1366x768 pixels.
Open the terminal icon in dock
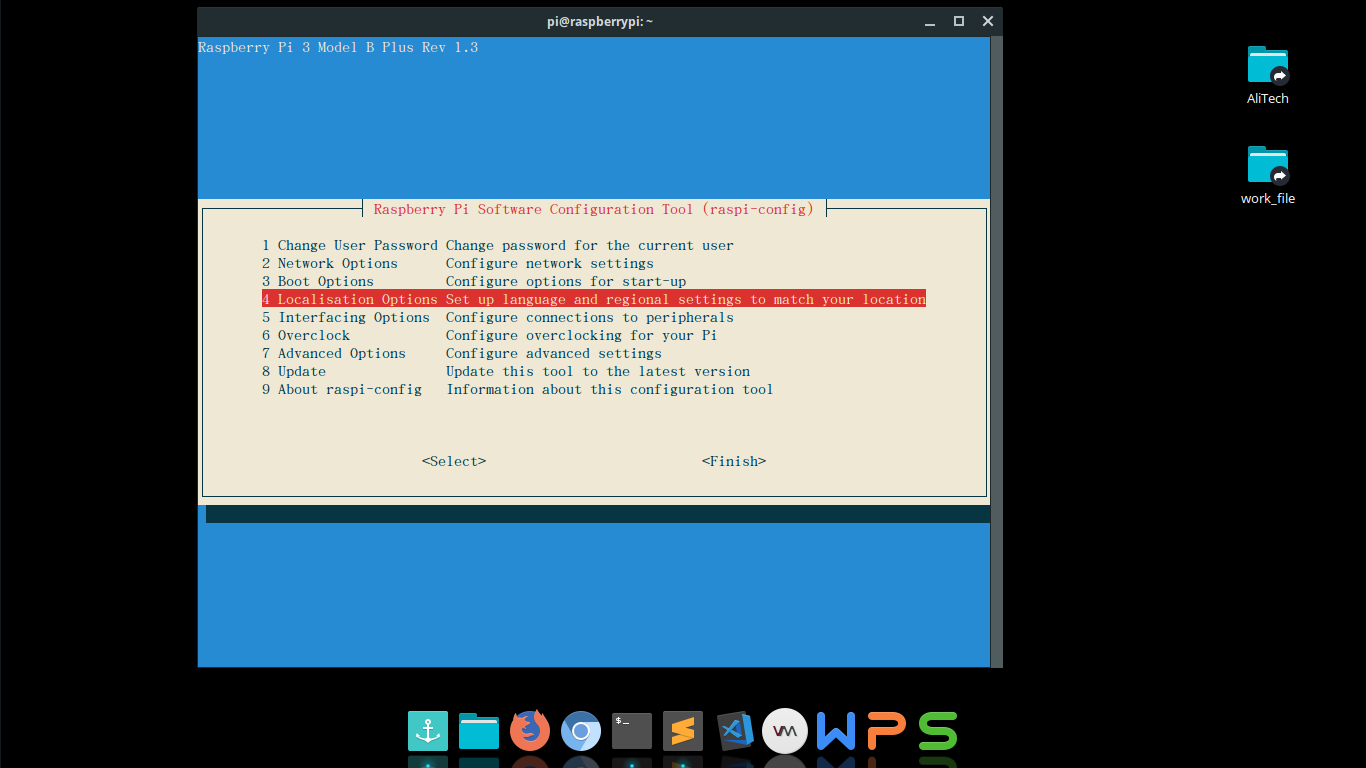(632, 731)
